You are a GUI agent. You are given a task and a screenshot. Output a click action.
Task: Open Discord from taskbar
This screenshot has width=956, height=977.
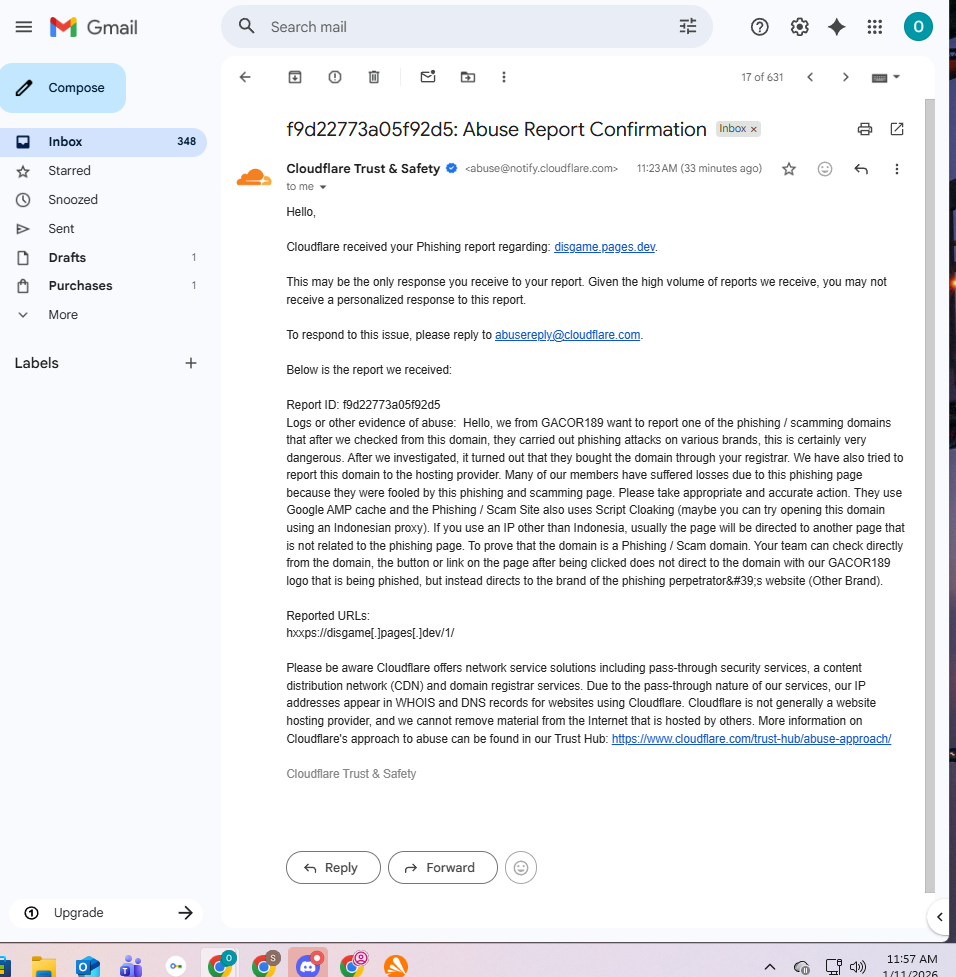pyautogui.click(x=308, y=965)
